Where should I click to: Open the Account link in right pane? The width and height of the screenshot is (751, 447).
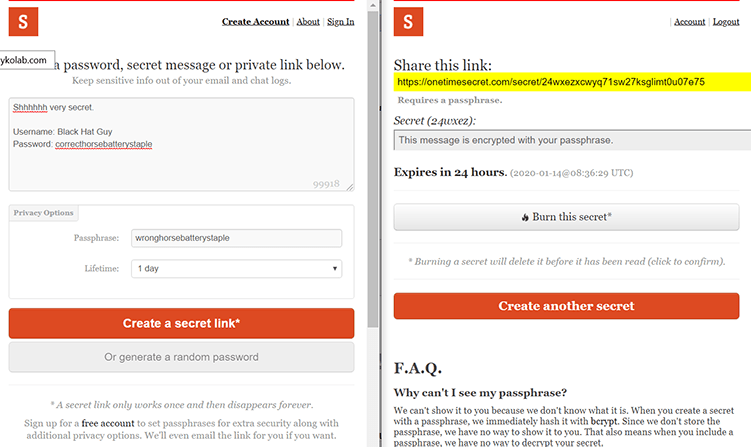click(x=689, y=22)
